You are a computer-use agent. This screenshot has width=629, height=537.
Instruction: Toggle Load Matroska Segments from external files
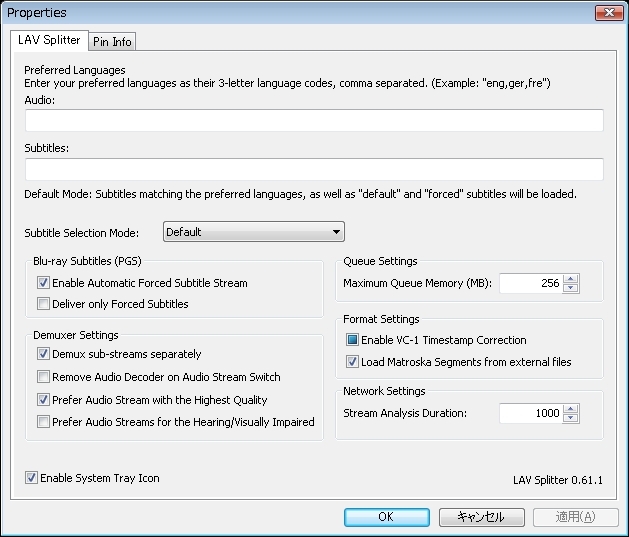pyautogui.click(x=352, y=362)
